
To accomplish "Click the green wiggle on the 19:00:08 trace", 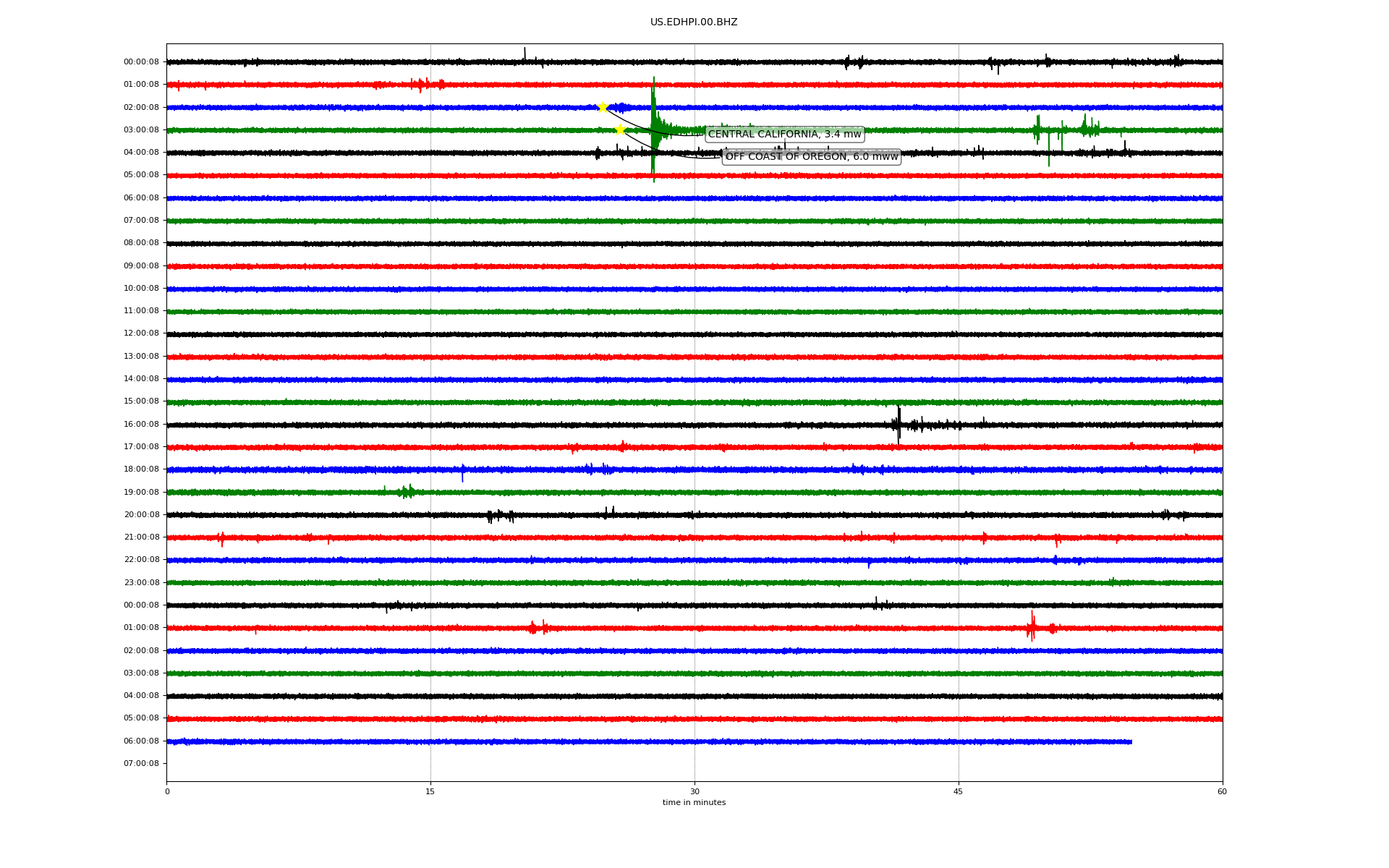I will (407, 492).
